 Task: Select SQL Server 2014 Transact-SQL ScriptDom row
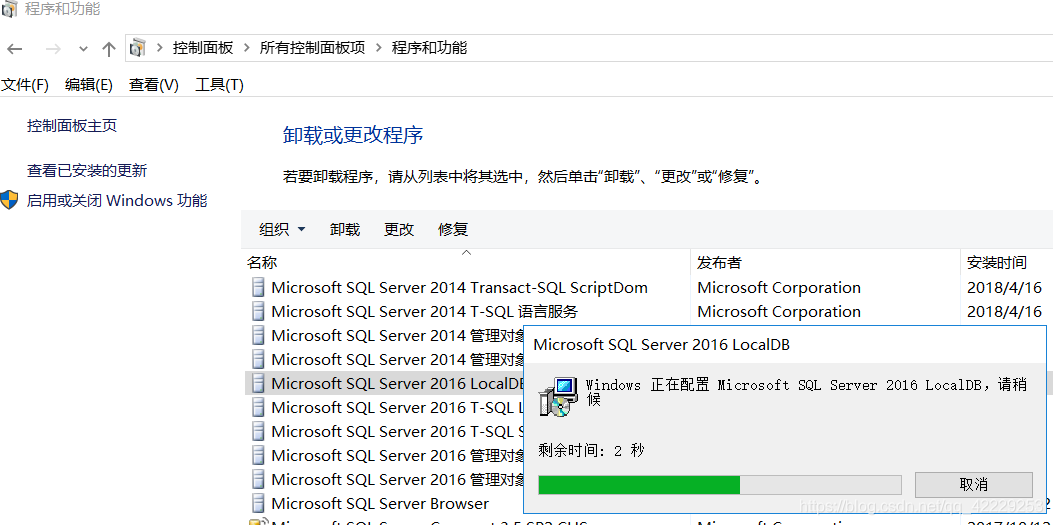pyautogui.click(x=648, y=288)
